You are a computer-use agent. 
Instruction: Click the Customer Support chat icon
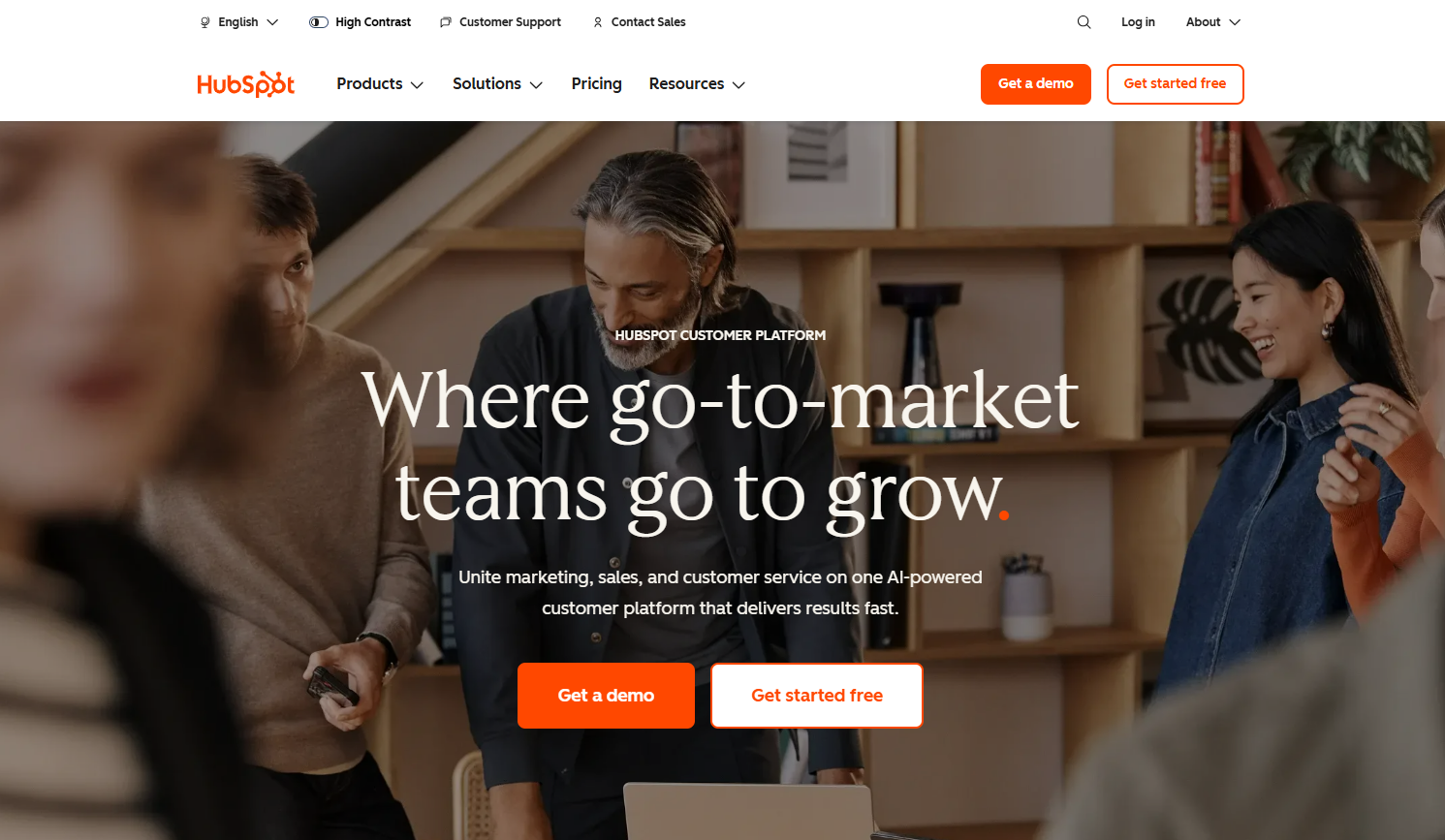pos(446,22)
